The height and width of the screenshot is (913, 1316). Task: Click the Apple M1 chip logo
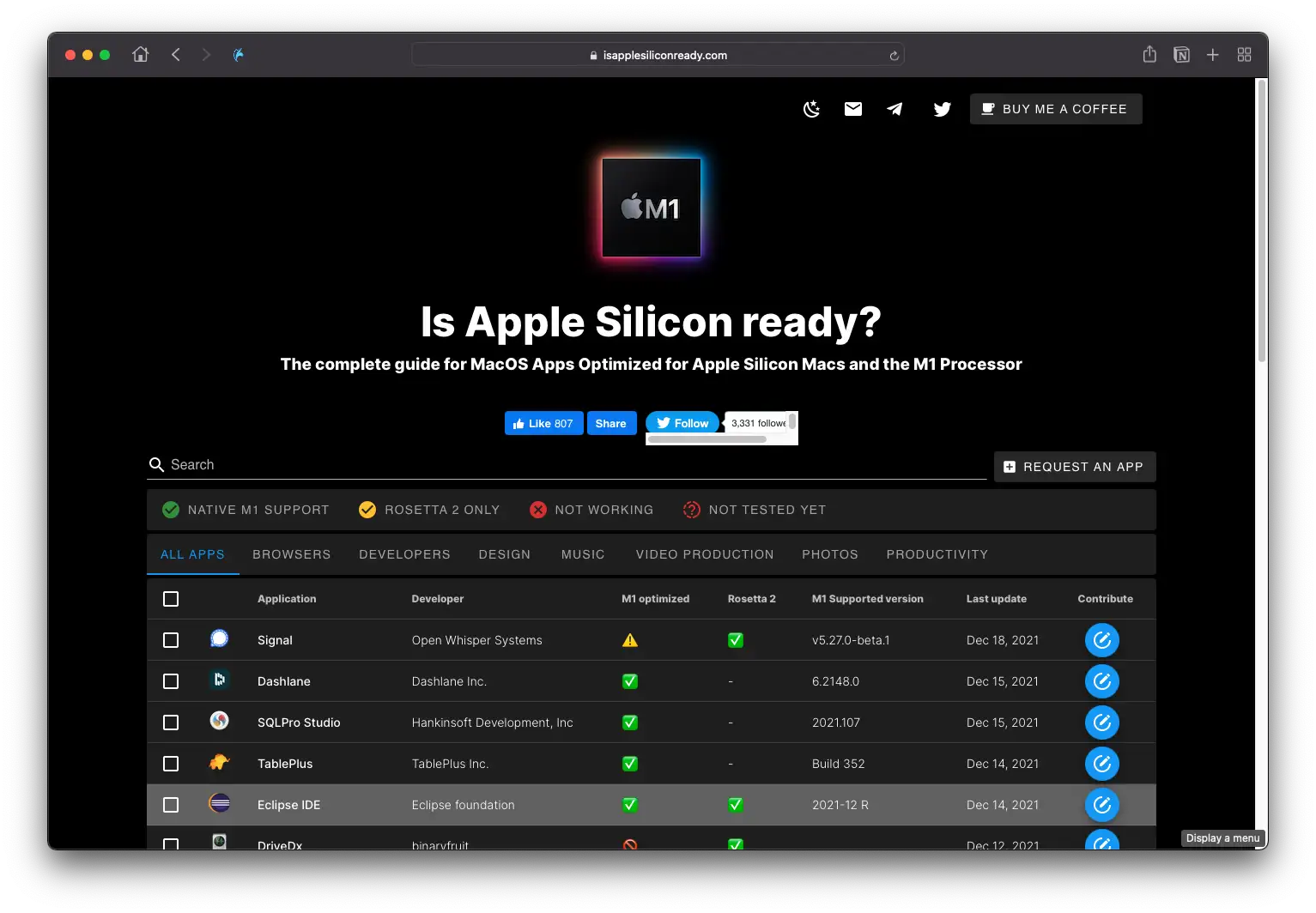tap(652, 208)
